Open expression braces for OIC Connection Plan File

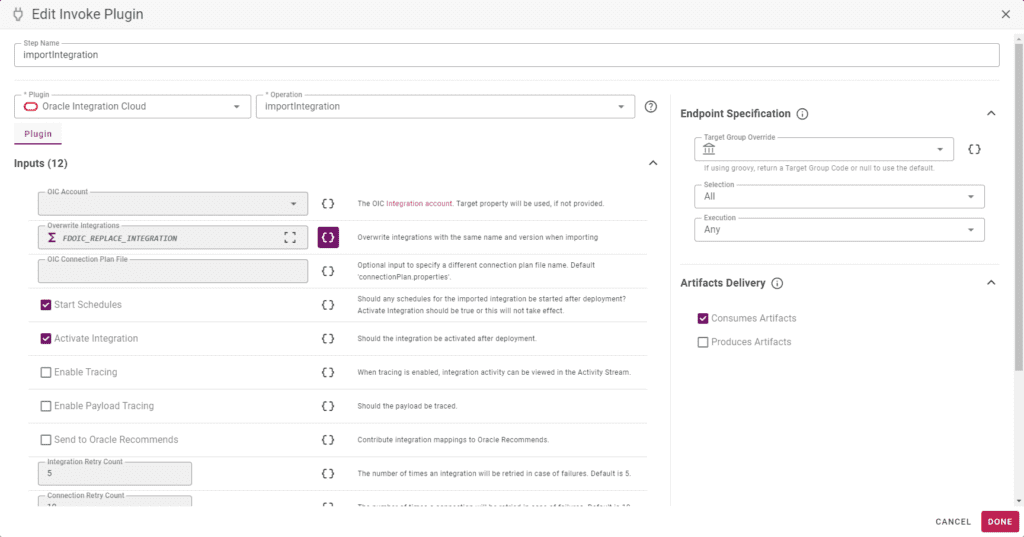(328, 271)
